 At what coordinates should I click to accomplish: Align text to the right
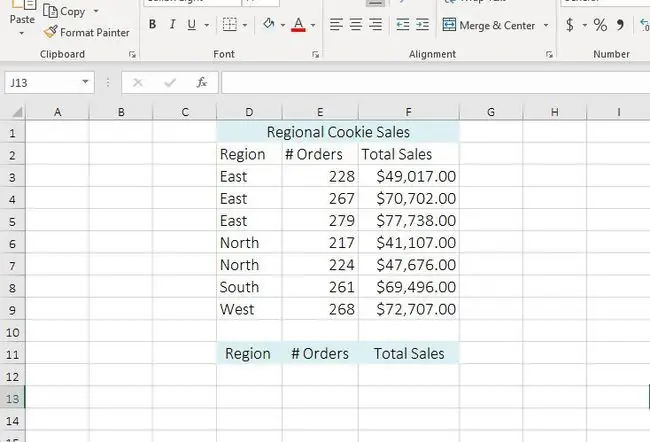(376, 24)
